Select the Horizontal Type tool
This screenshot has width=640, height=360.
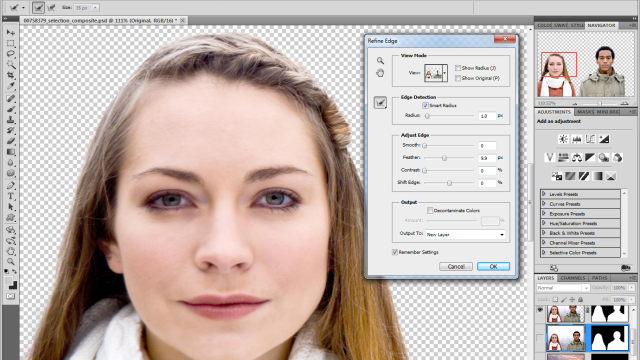tap(11, 196)
